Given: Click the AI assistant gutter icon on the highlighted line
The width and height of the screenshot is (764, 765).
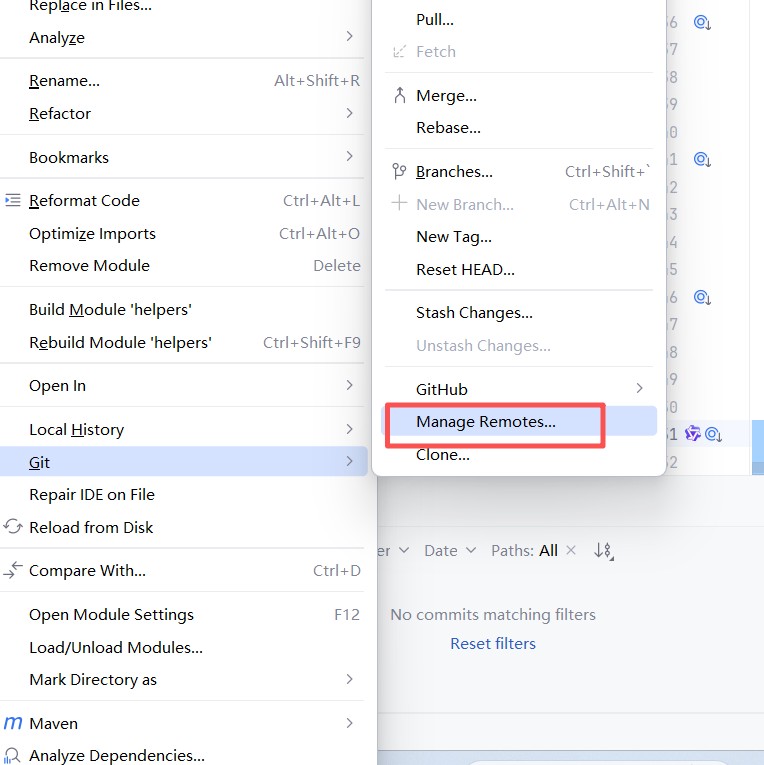Looking at the screenshot, I should tap(692, 433).
